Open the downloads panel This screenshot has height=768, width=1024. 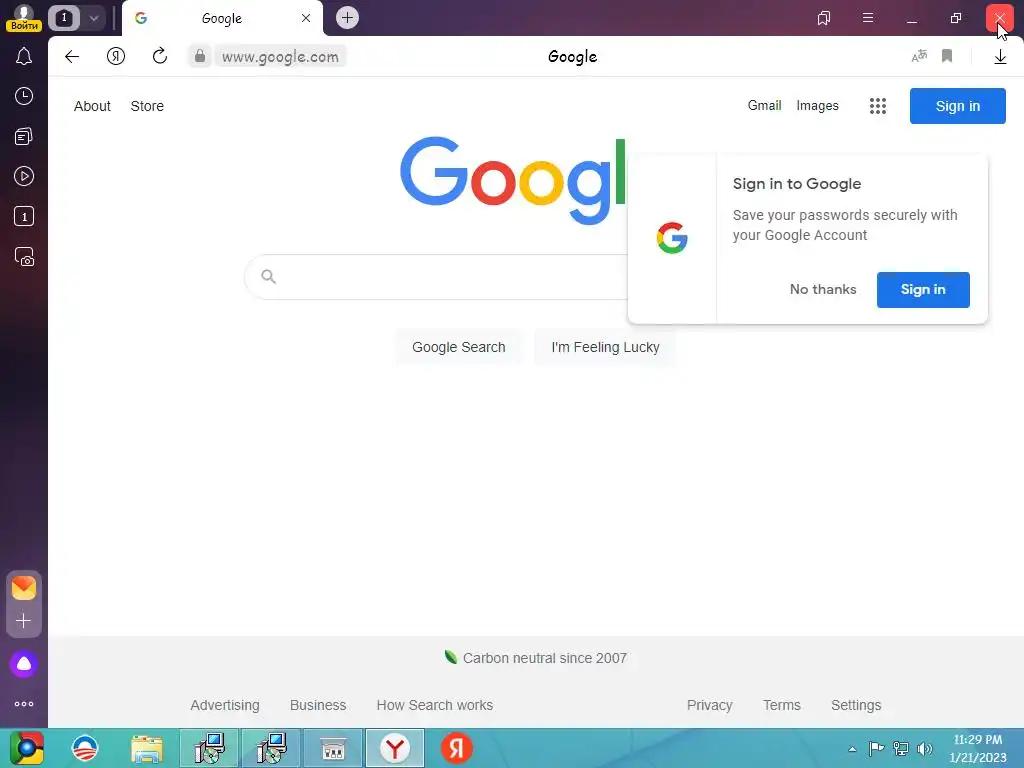(x=1000, y=57)
